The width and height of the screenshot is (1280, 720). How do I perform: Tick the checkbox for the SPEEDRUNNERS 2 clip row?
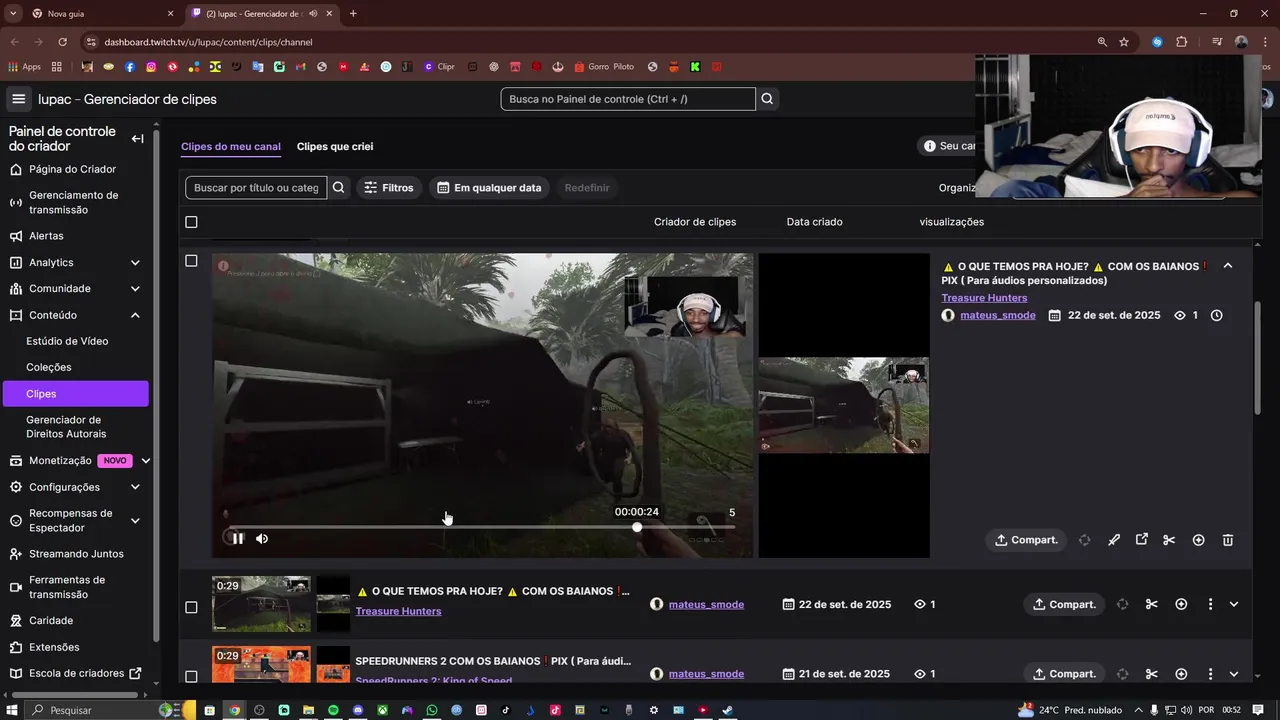click(191, 677)
